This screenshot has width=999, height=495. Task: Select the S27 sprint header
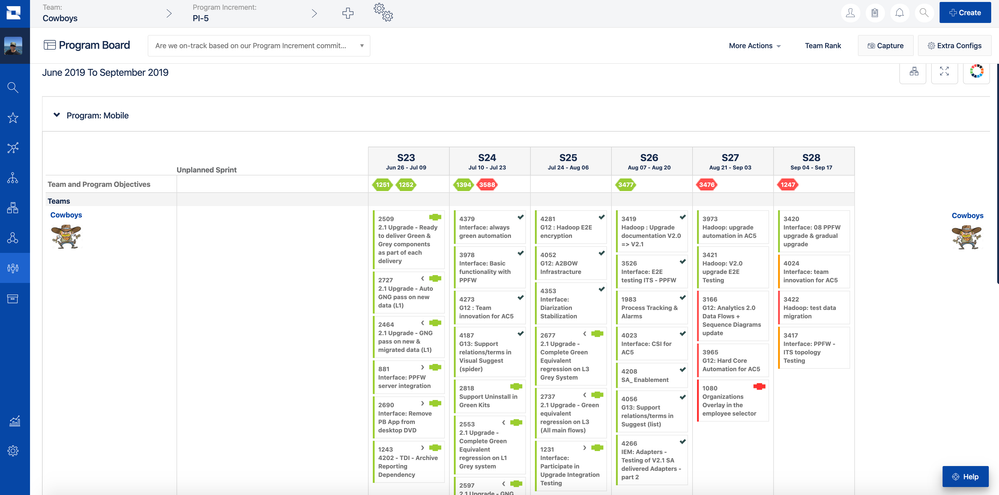pyautogui.click(x=733, y=161)
